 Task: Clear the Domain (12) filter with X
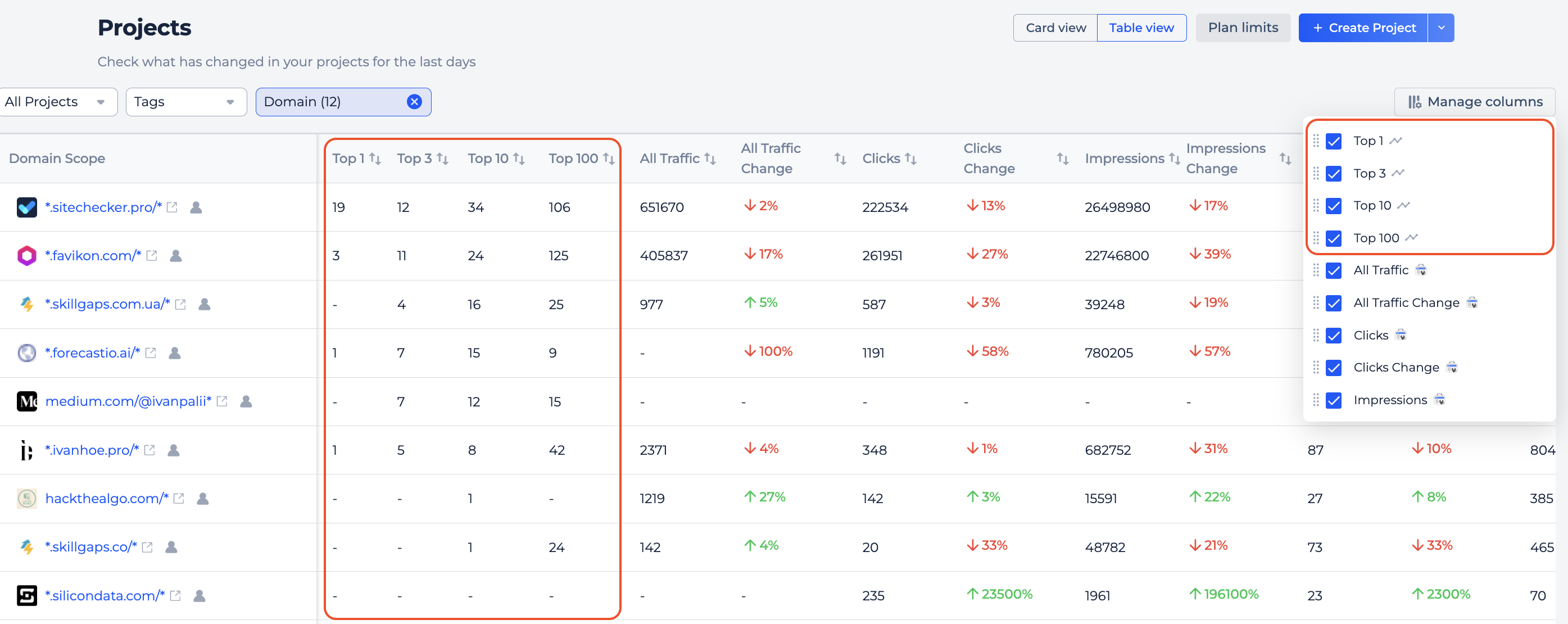click(x=414, y=102)
